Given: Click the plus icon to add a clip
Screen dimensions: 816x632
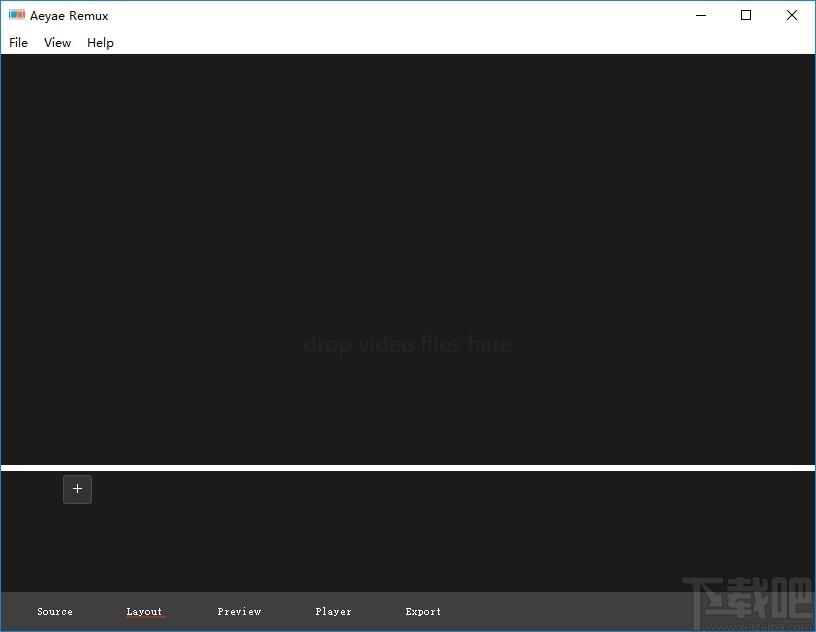Looking at the screenshot, I should (77, 489).
